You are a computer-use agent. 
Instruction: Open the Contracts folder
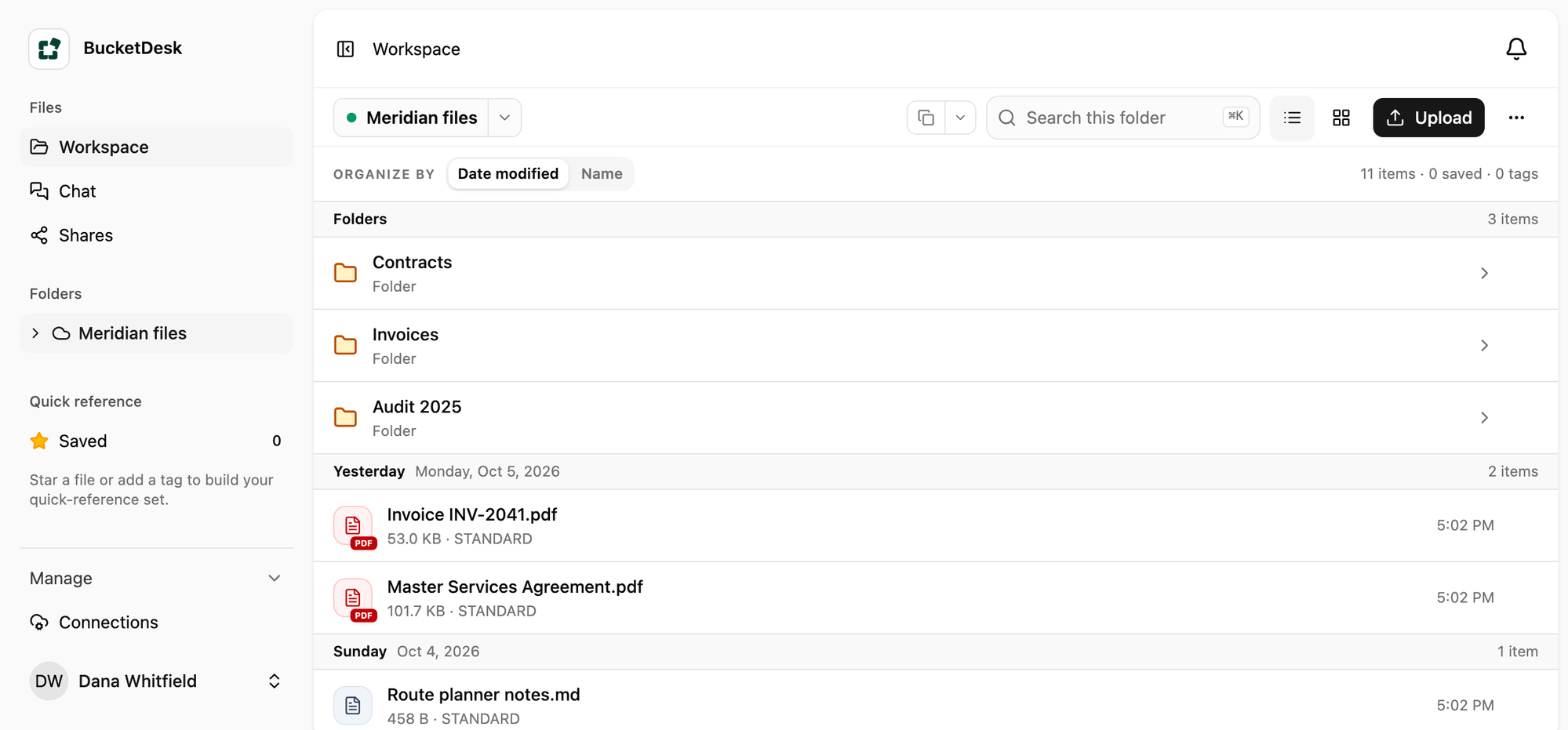936,274
